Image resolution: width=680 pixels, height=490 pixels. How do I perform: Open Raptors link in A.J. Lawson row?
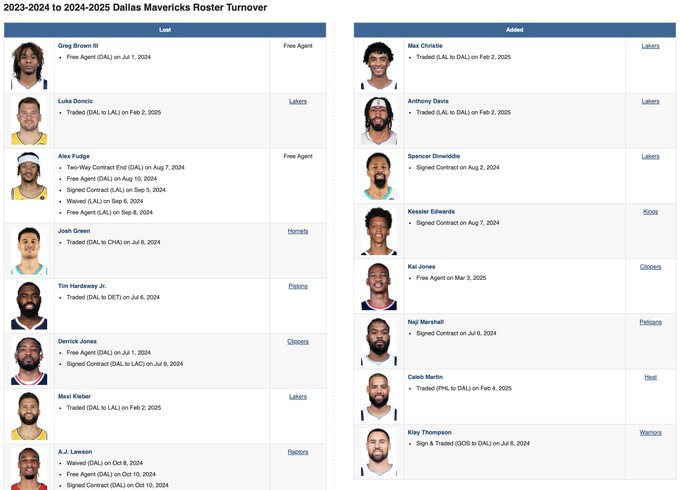tap(298, 452)
